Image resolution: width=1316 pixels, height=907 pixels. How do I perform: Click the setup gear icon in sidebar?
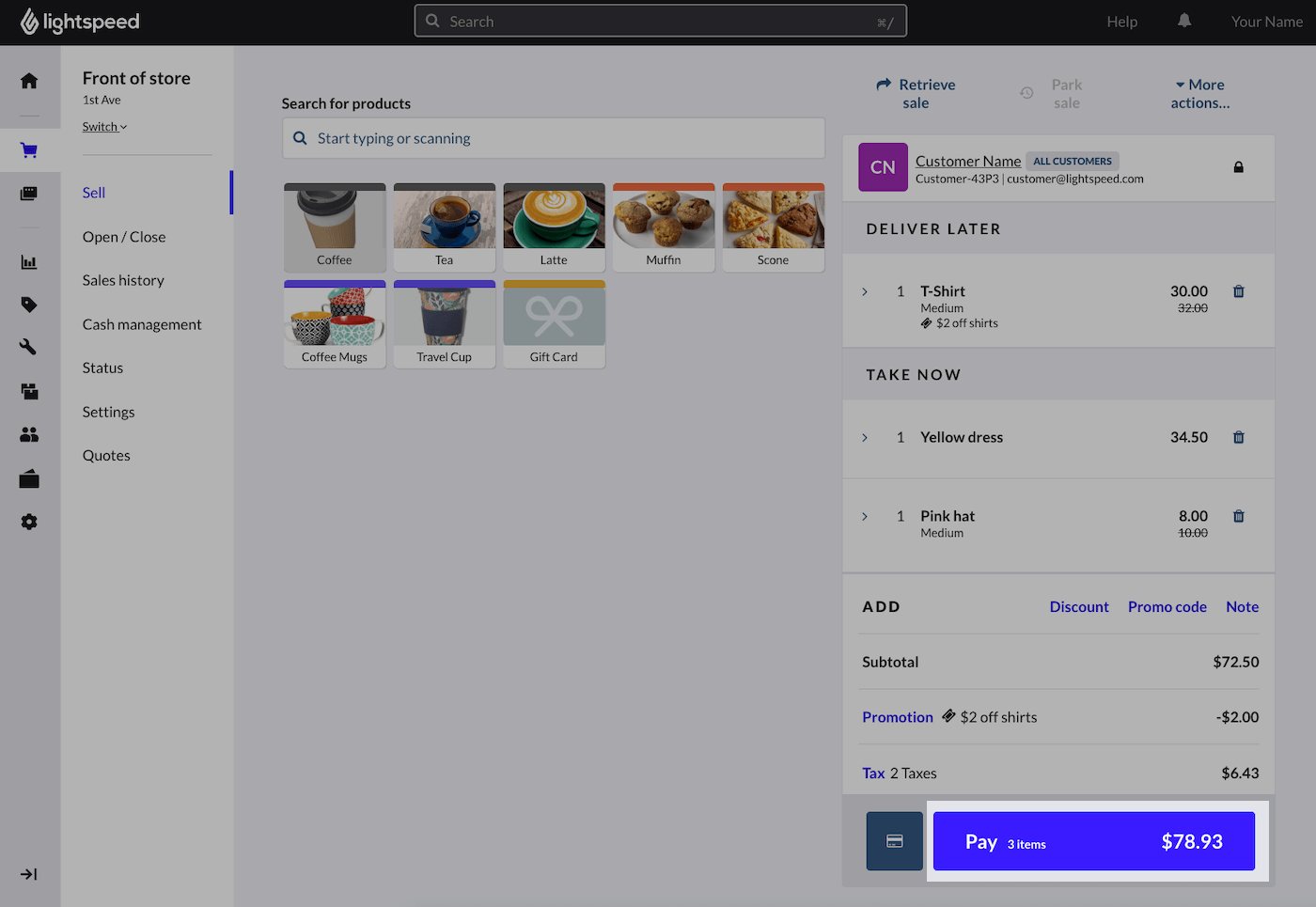29,522
